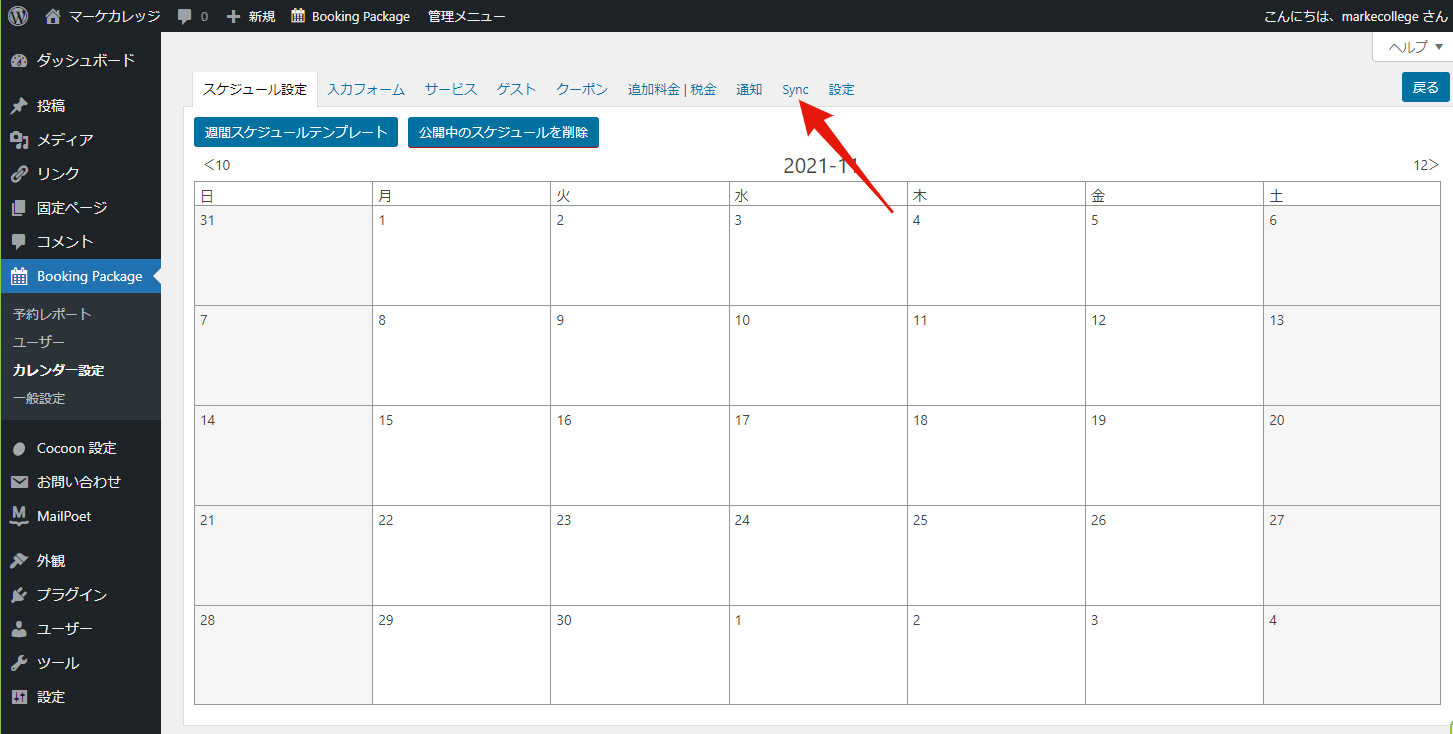Image resolution: width=1453 pixels, height=734 pixels.
Task: Click the plus icon for 新規
Action: click(x=233, y=16)
